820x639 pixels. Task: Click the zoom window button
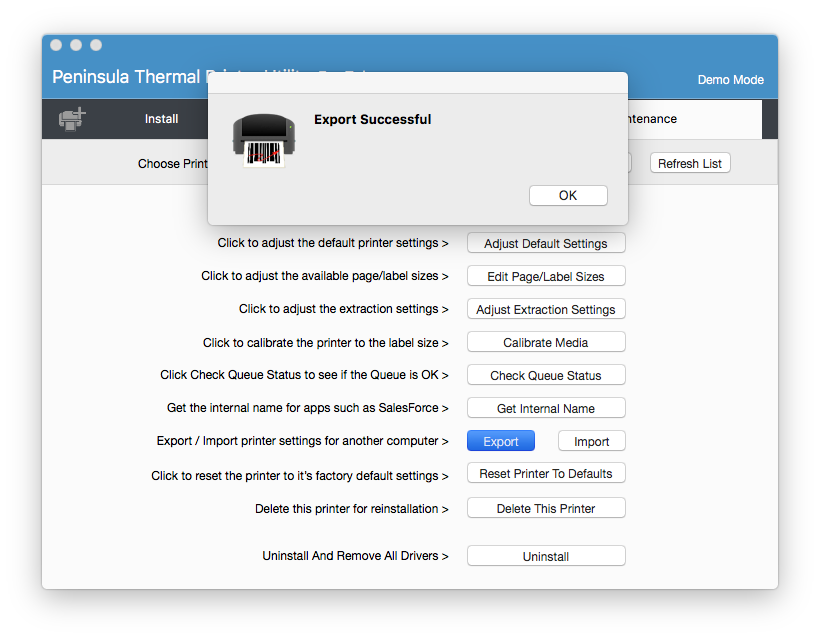96,45
